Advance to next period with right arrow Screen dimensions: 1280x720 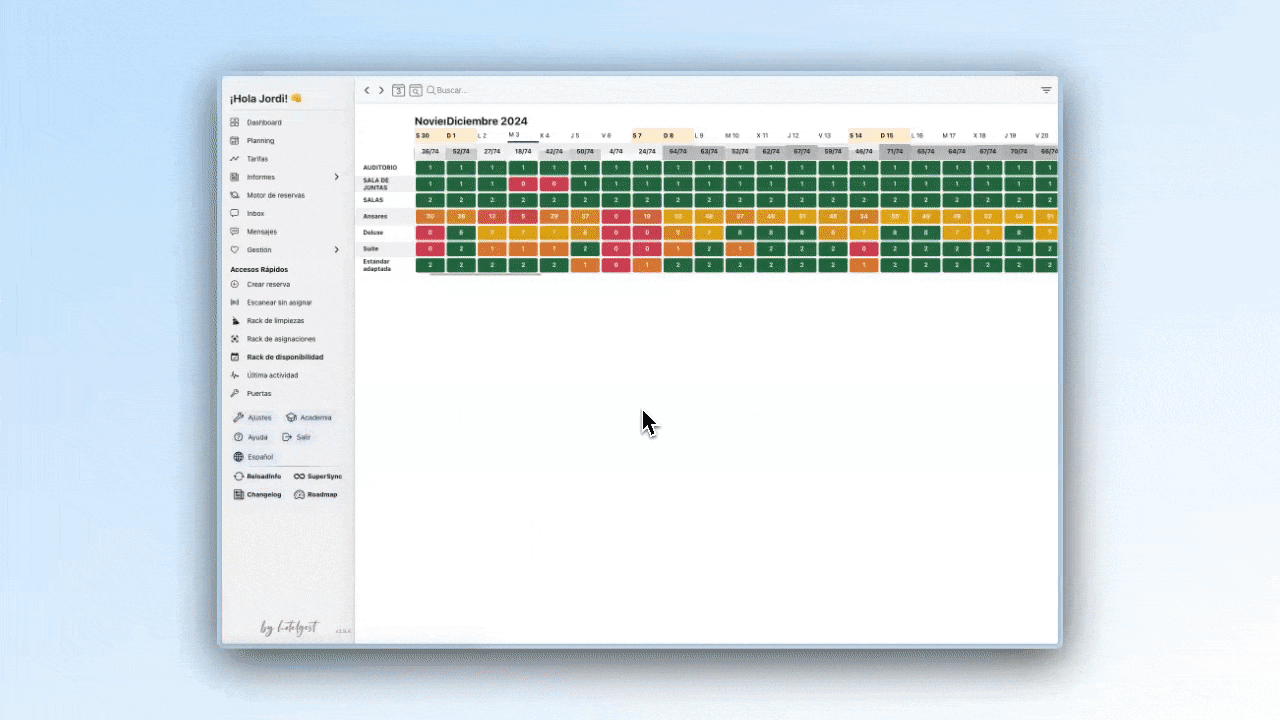point(381,90)
